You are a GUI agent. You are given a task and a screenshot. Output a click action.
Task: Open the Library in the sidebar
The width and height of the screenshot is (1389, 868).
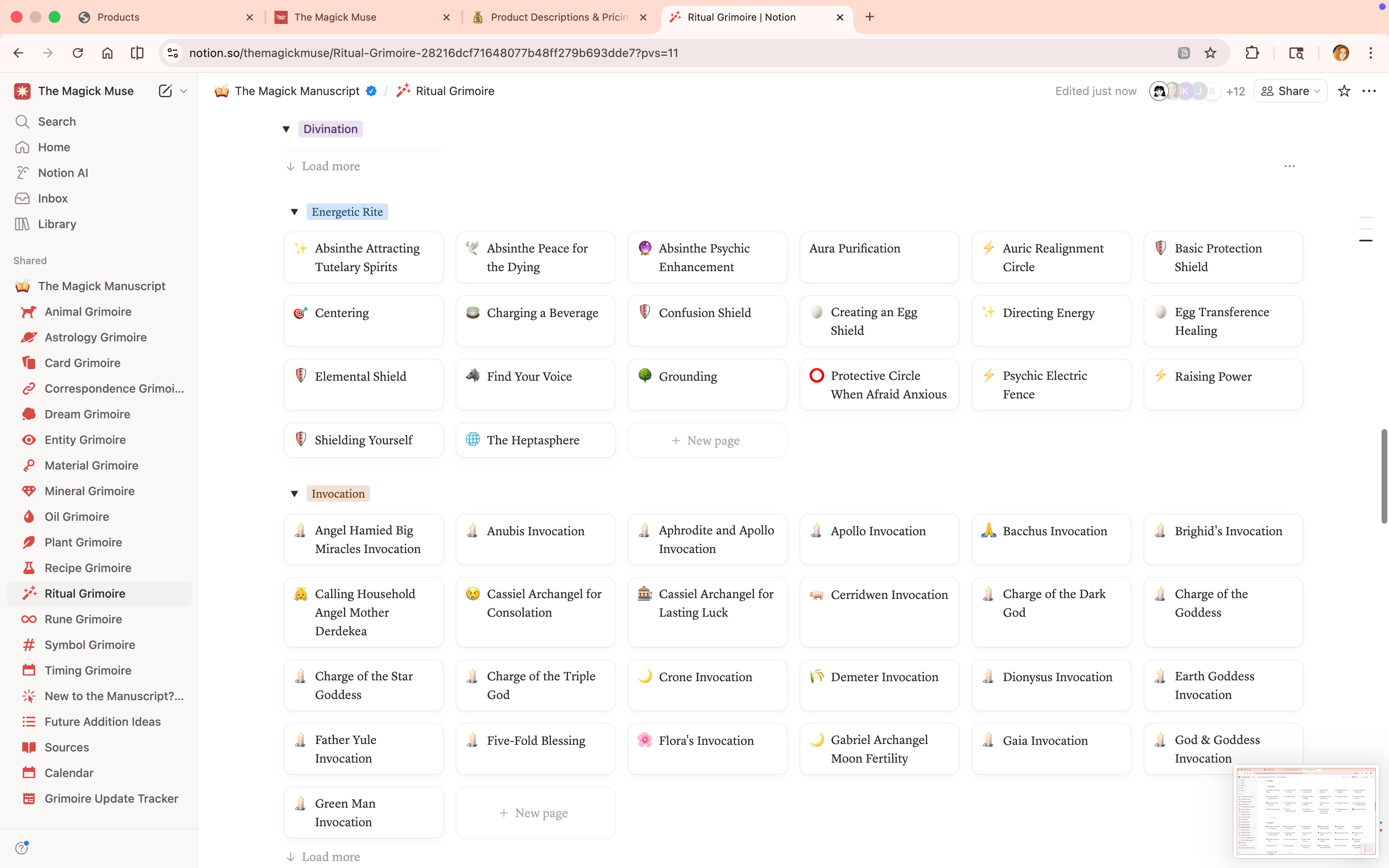click(x=99, y=224)
